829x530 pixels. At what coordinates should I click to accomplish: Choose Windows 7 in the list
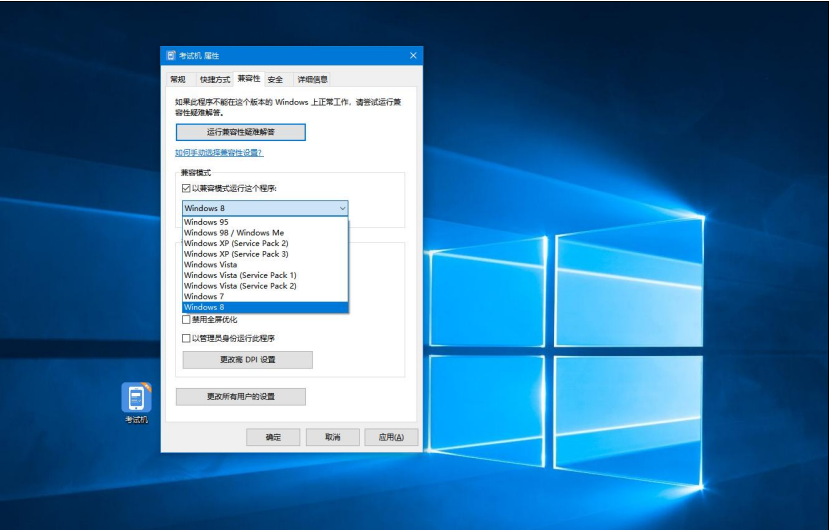[x=265, y=296]
